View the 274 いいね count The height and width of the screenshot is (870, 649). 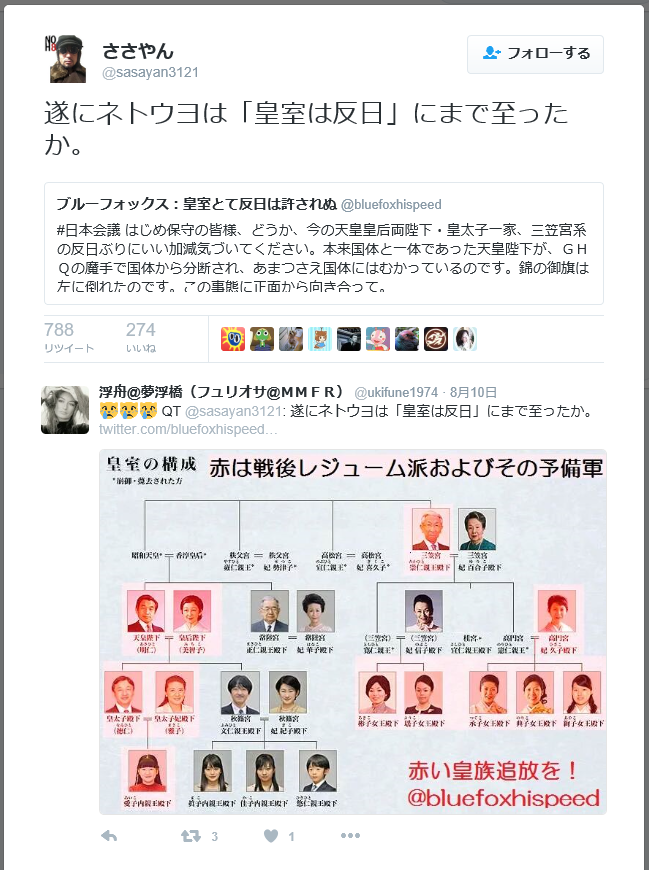(x=141, y=337)
